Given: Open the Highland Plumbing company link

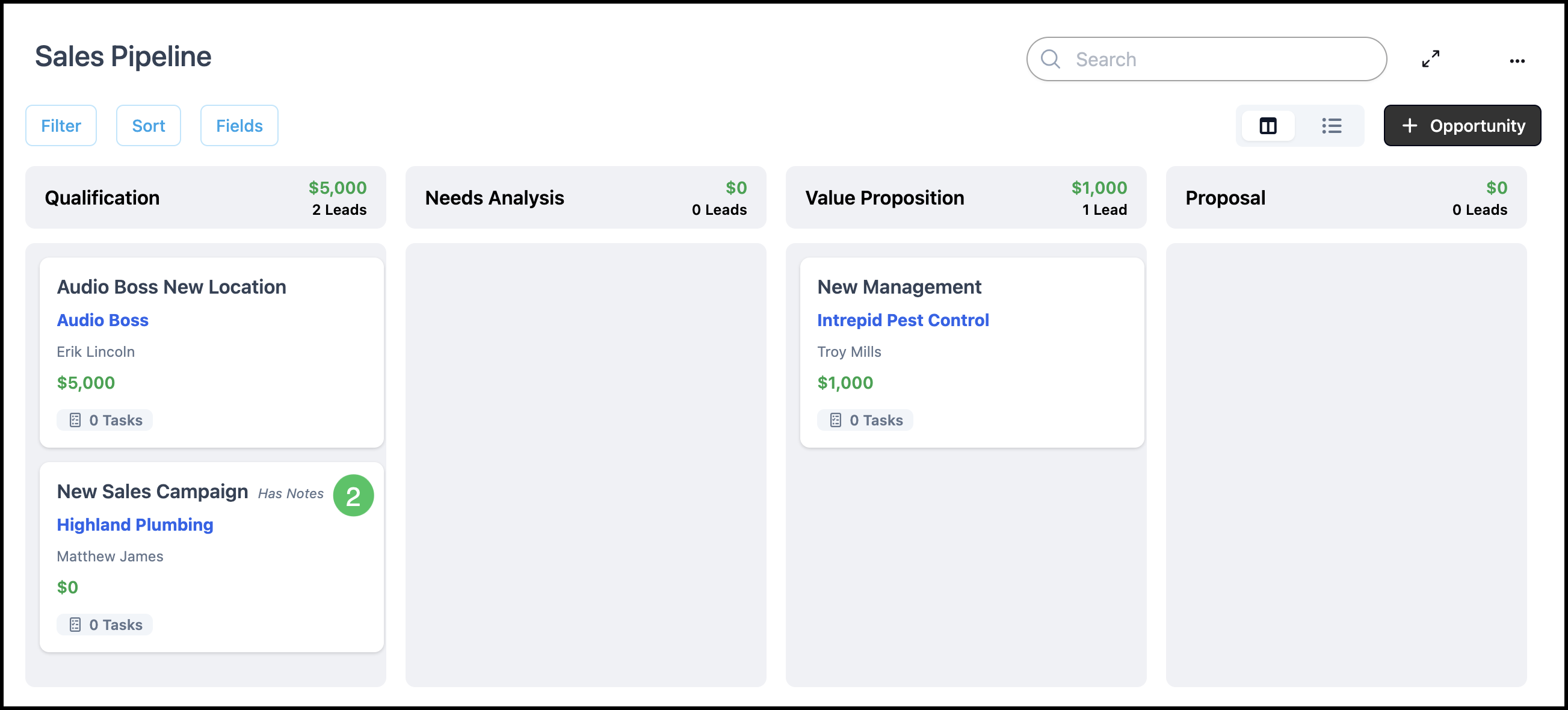Looking at the screenshot, I should pyautogui.click(x=135, y=525).
